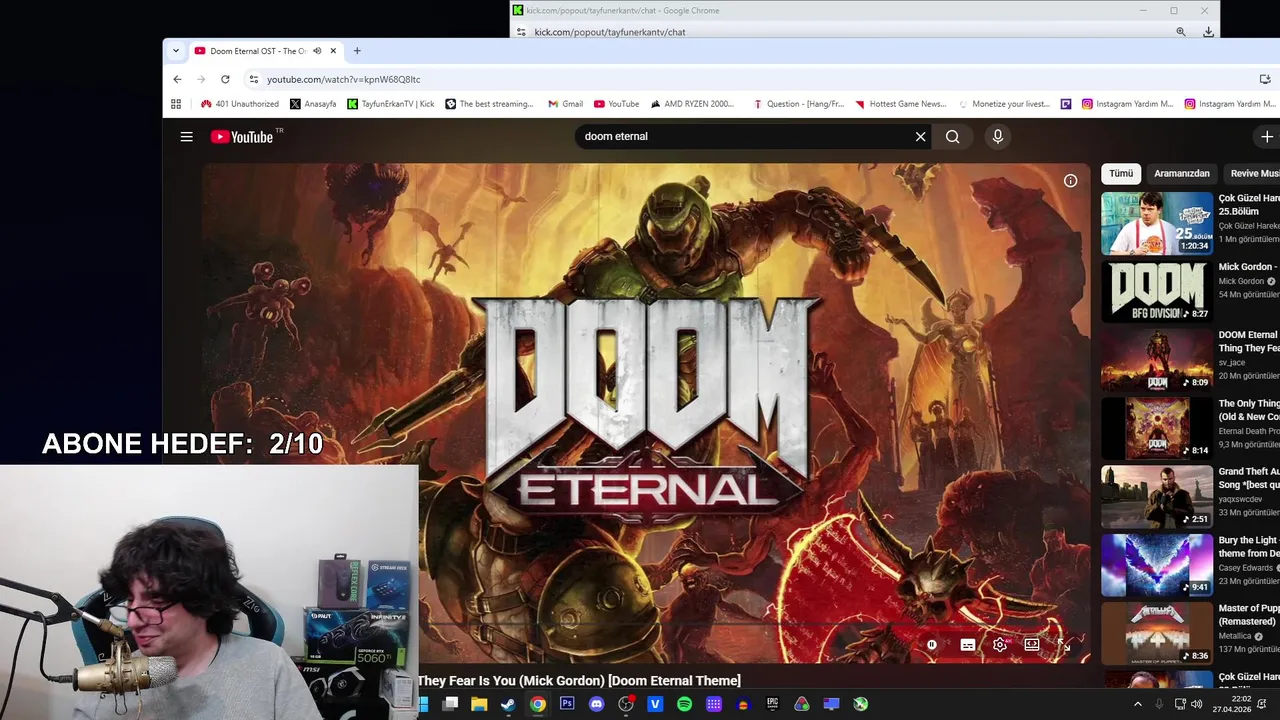Toggle the system tray microphone

tap(1159, 704)
